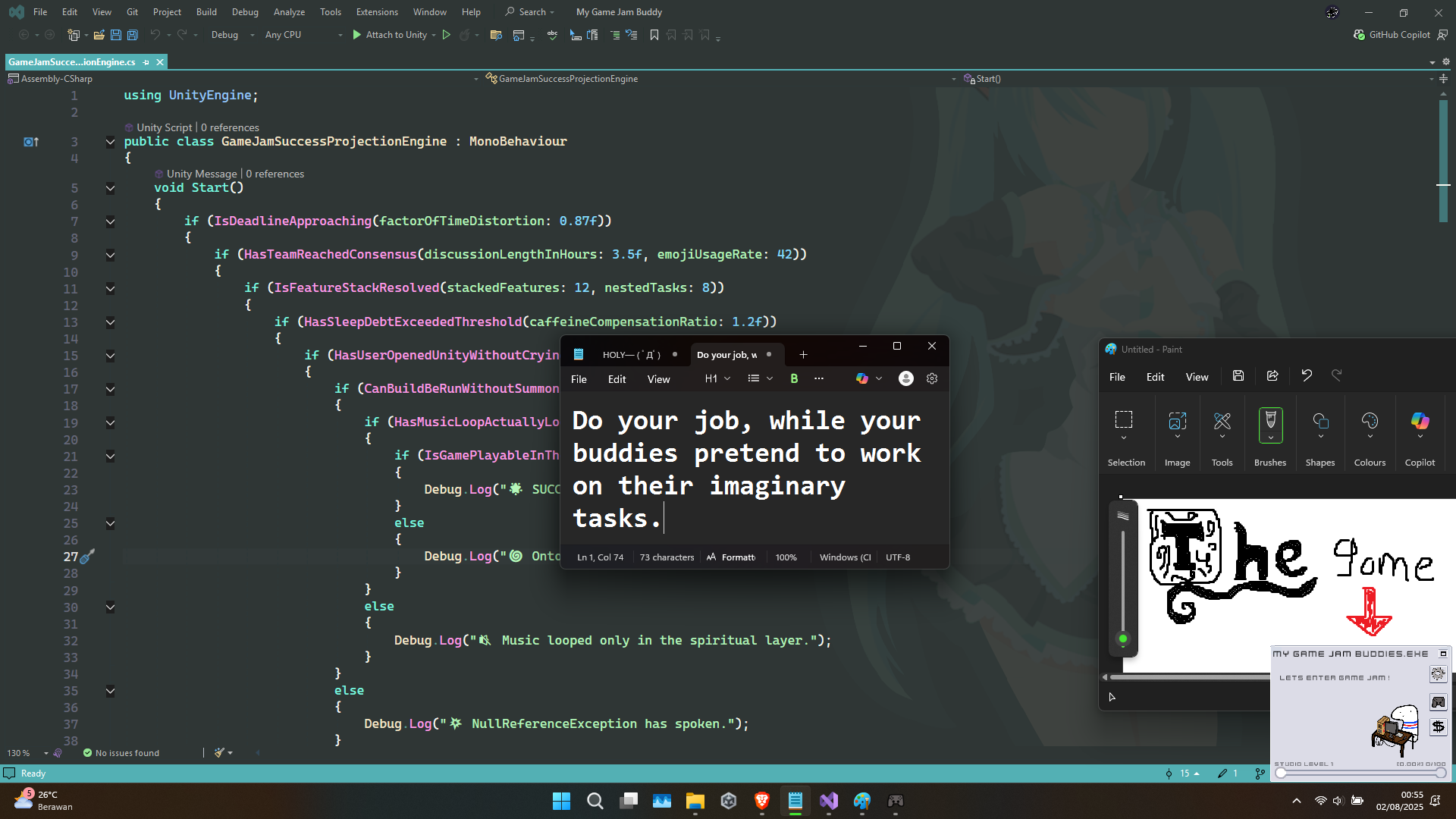Open the Extensions menu in Visual Studio
Screen dimensions: 1456x819
click(x=377, y=12)
